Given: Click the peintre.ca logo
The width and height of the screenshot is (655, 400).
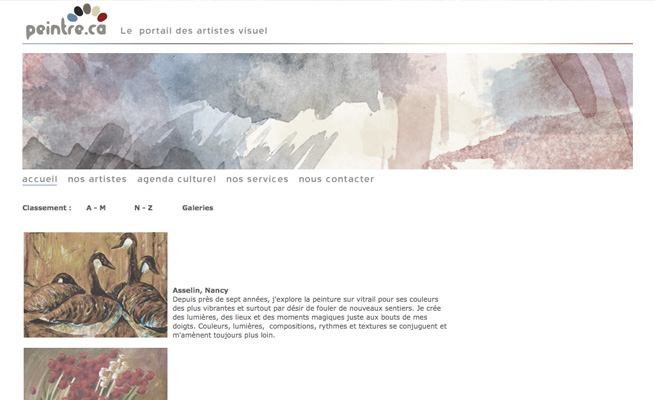Looking at the screenshot, I should point(67,22).
